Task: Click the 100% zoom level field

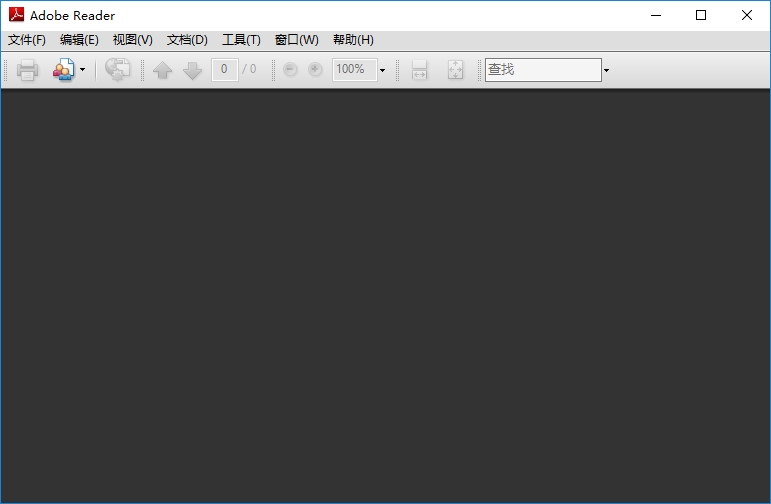Action: coord(355,69)
